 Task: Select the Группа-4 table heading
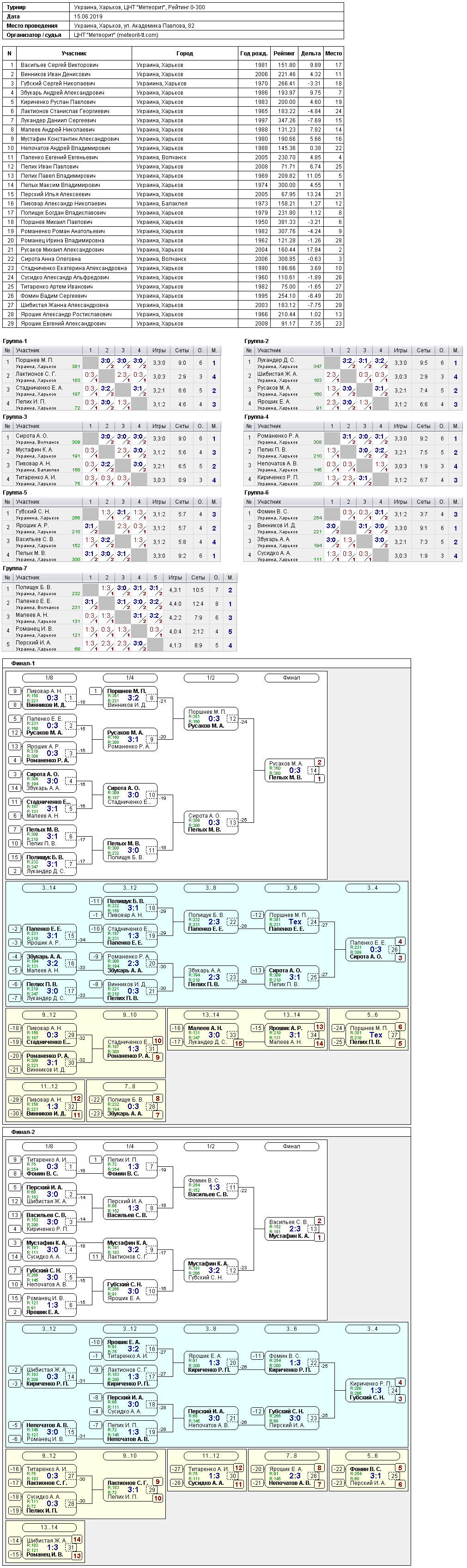pyautogui.click(x=256, y=416)
